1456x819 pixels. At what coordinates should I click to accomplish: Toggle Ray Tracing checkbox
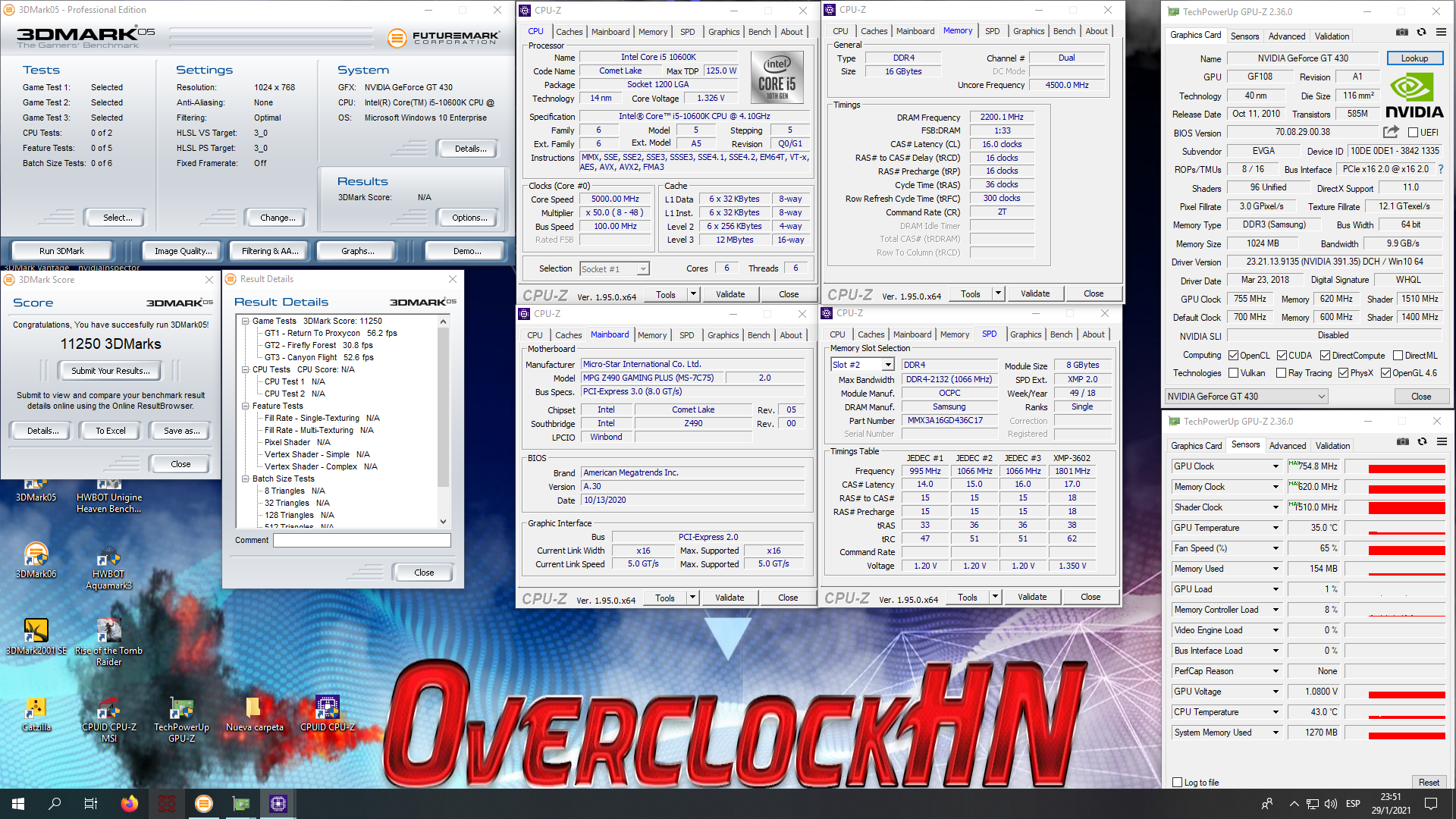(1281, 373)
